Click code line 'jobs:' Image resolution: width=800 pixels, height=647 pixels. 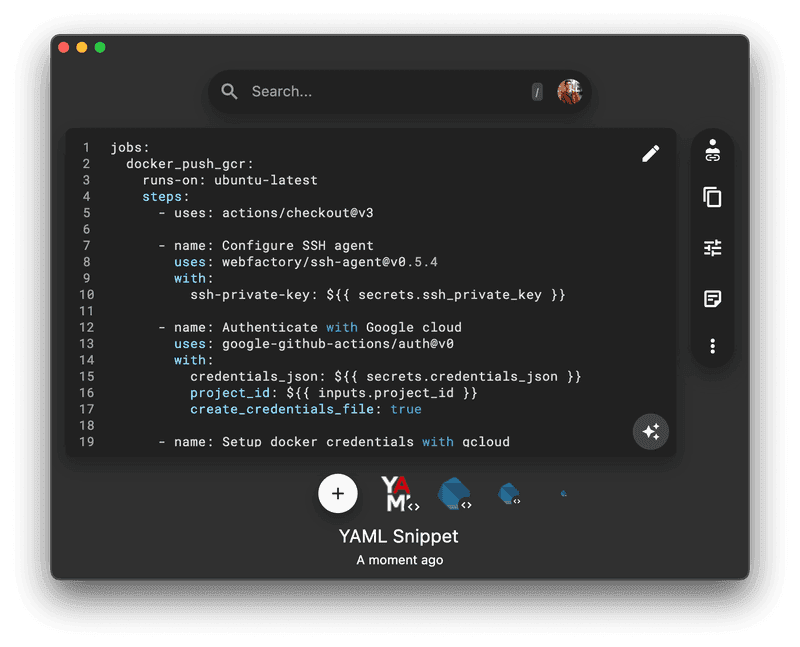130,147
